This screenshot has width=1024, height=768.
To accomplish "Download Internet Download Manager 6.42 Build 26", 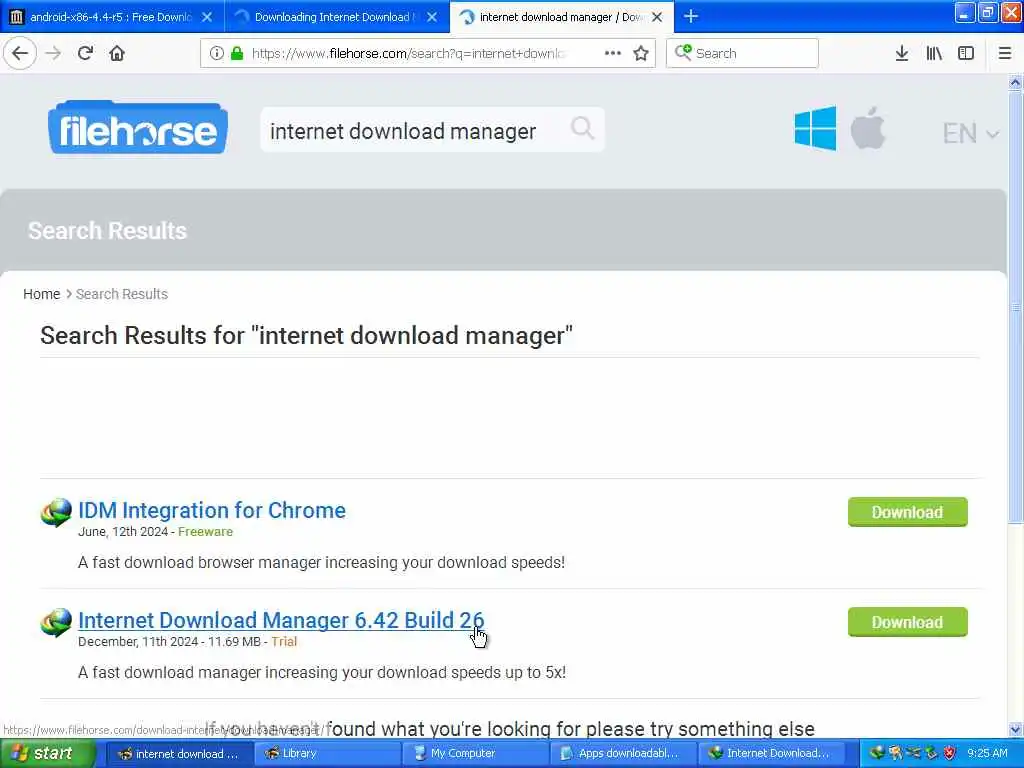I will 907,622.
